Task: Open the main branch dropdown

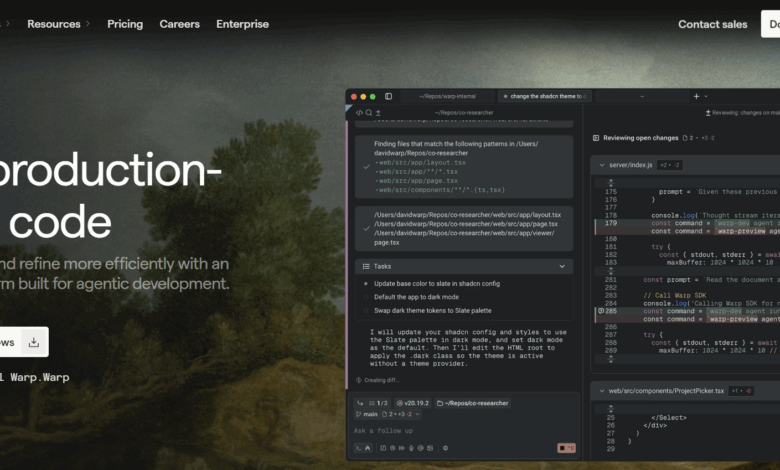Action: pyautogui.click(x=371, y=413)
